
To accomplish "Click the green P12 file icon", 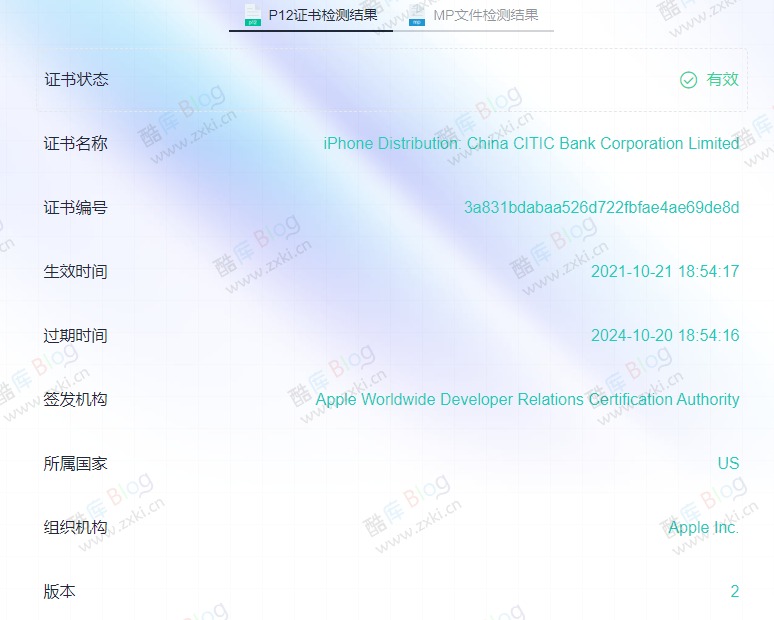I will pyautogui.click(x=253, y=15).
